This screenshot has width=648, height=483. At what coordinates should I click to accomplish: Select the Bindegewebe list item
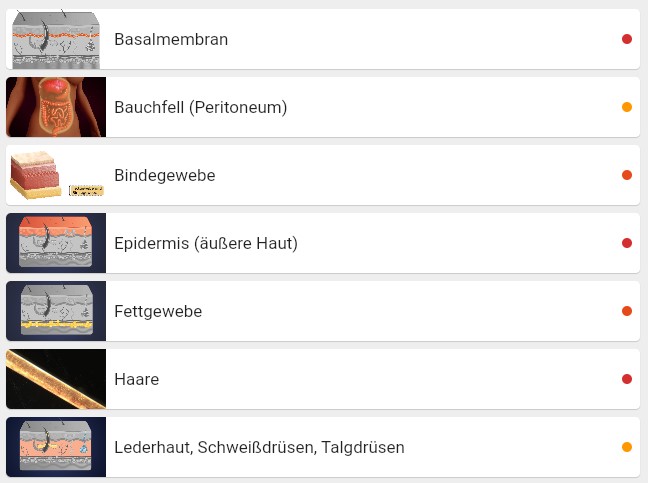(323, 175)
